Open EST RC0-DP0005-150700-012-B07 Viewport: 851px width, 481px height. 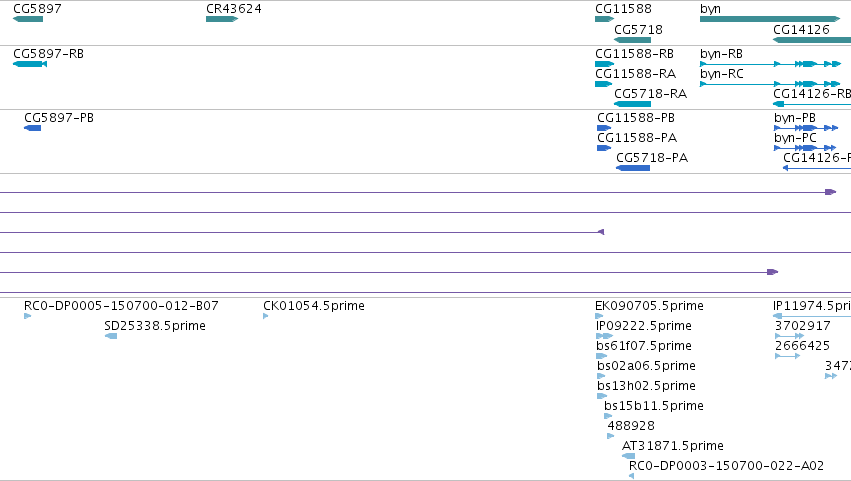click(28, 316)
